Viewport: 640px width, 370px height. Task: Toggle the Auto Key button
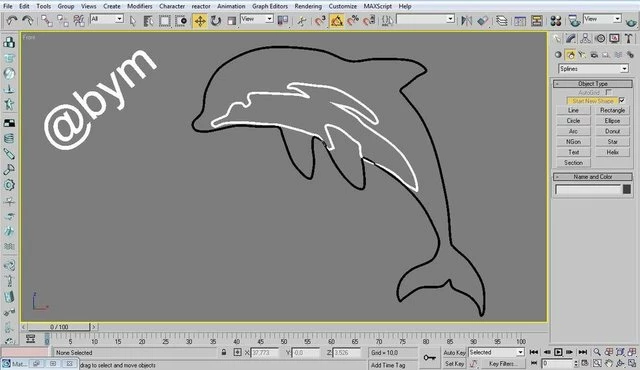[x=454, y=352]
